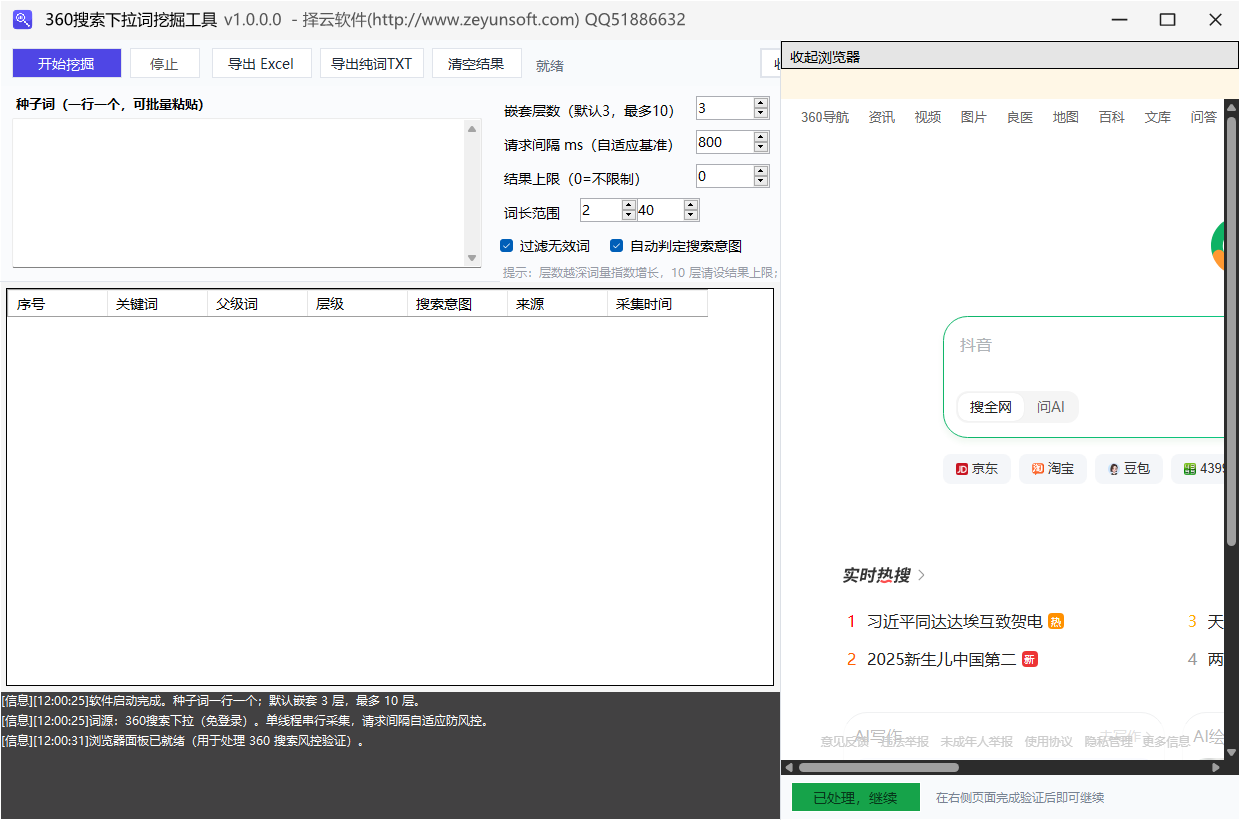Increase the 嵌套层数 value with the up arrow
1240x820 pixels.
coord(762,103)
